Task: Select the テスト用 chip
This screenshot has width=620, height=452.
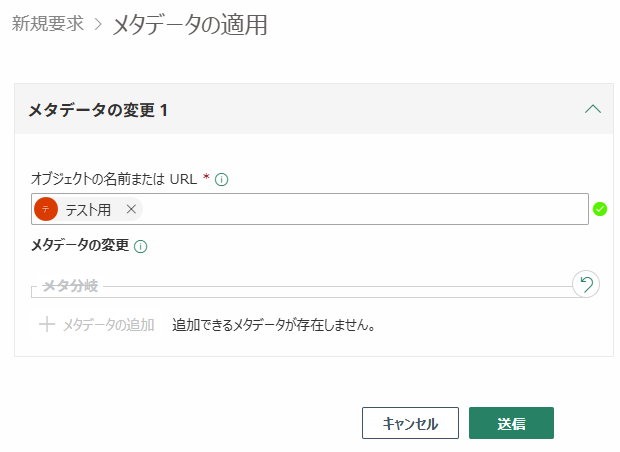Action: pos(88,209)
